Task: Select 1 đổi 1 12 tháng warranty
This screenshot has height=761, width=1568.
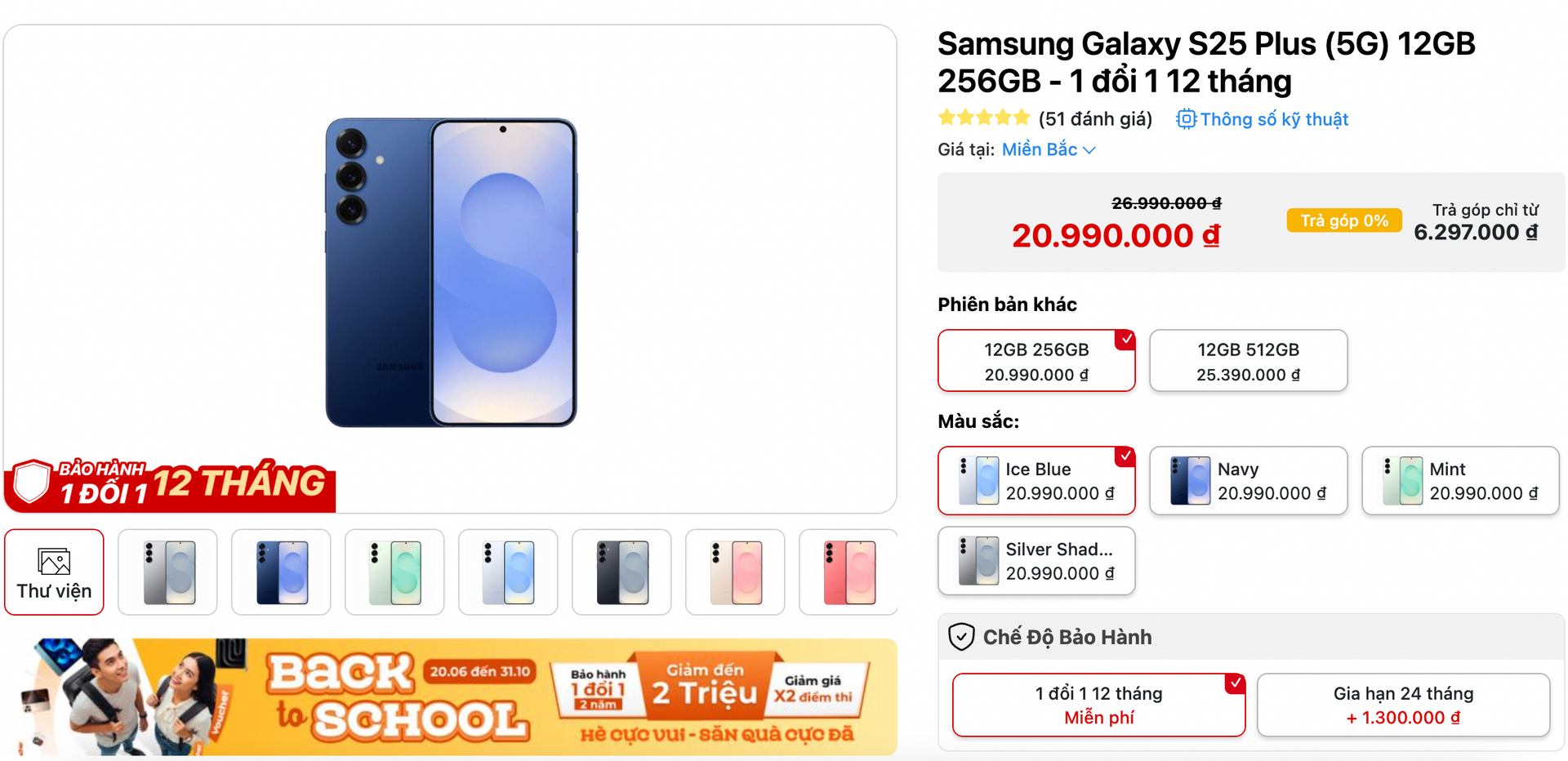Action: coord(1098,705)
